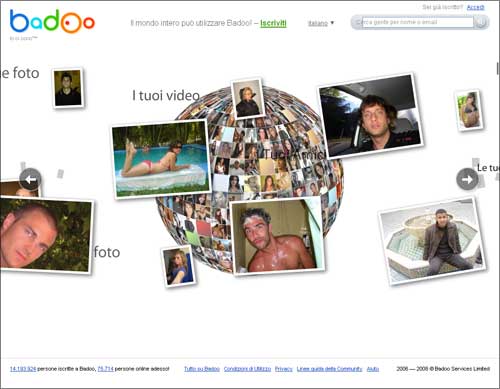
Task: Open the Tutto su Badoo link
Action: pos(202,369)
